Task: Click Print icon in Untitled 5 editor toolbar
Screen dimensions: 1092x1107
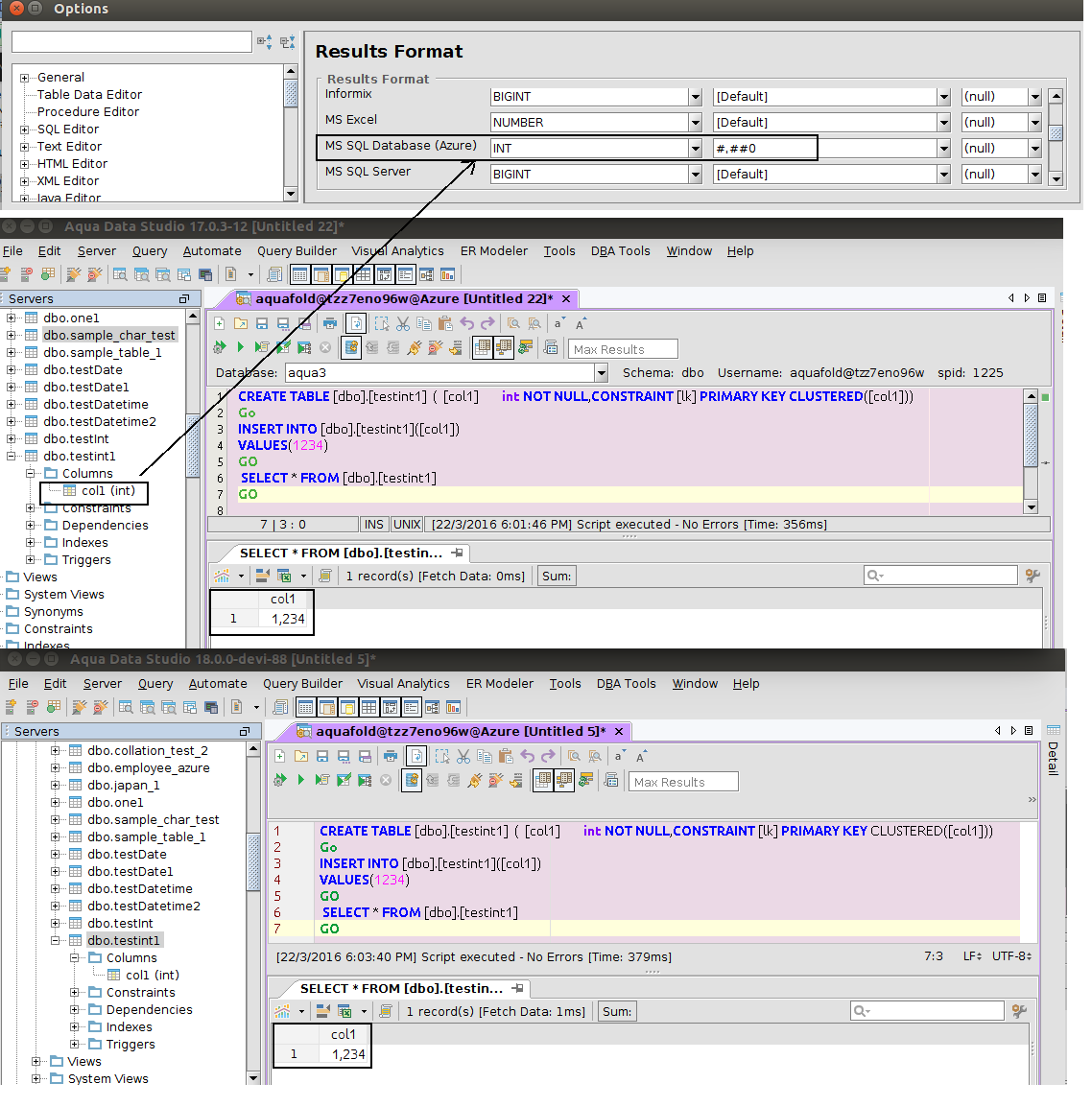Action: [391, 757]
